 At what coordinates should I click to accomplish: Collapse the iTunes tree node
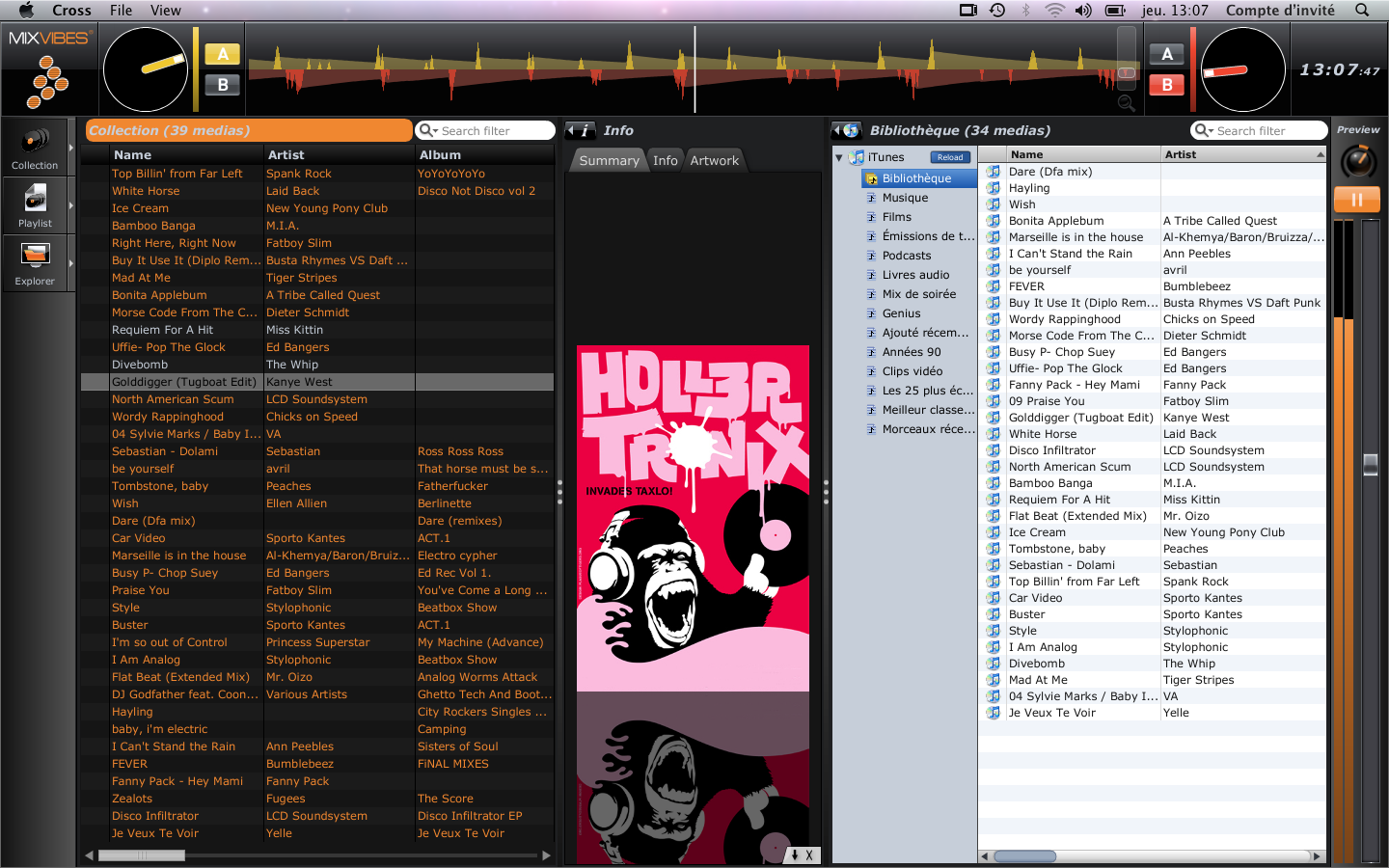[x=839, y=157]
